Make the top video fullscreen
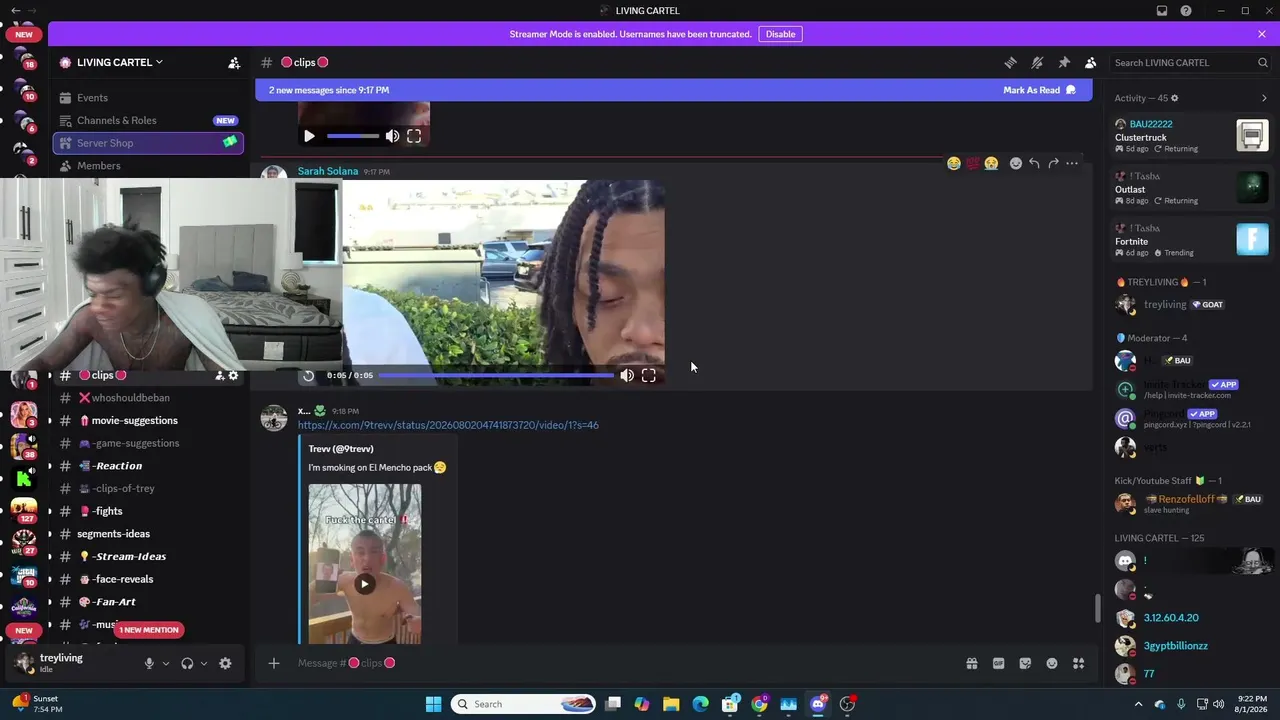 [x=414, y=136]
